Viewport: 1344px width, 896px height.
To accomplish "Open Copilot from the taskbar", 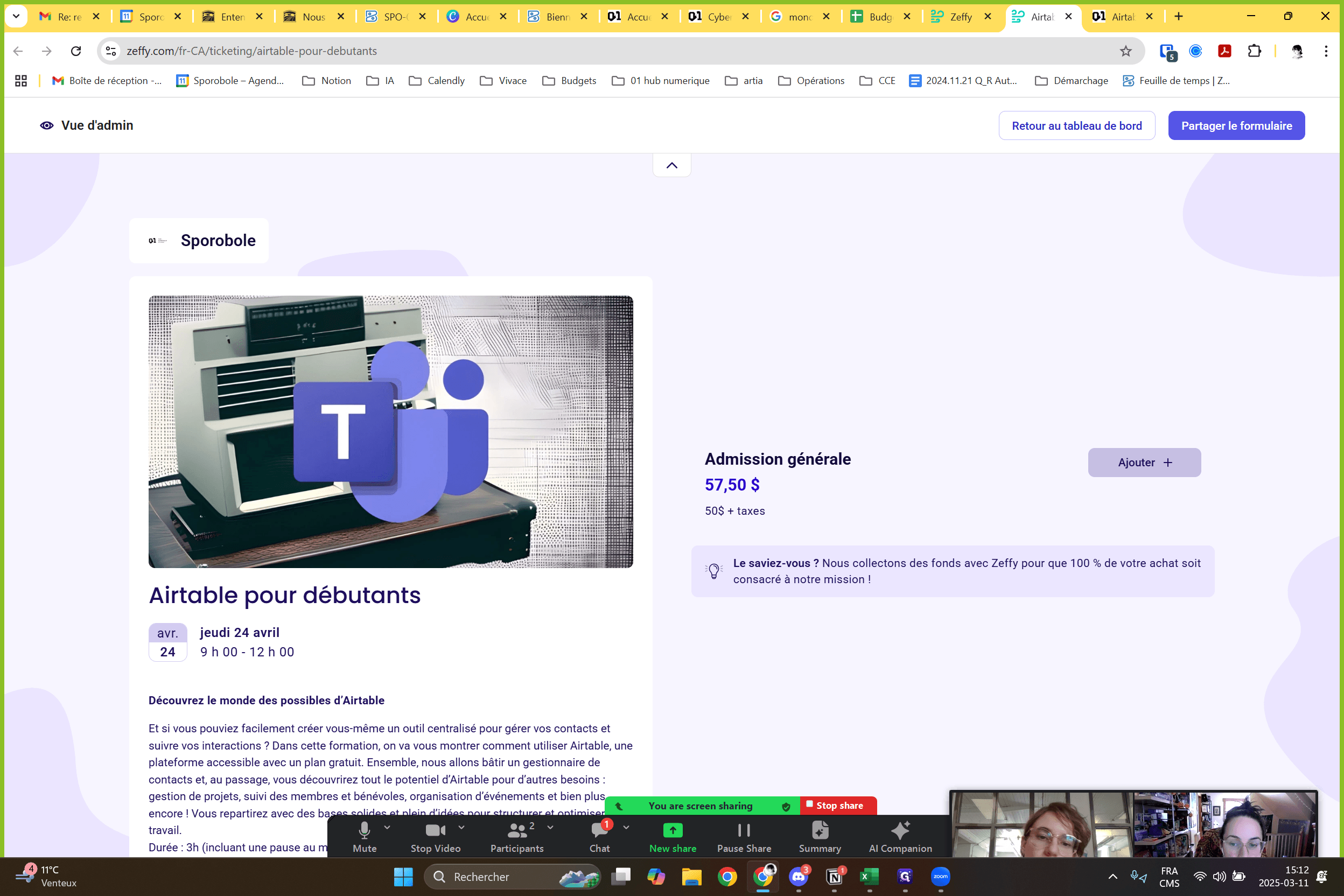I will (656, 876).
